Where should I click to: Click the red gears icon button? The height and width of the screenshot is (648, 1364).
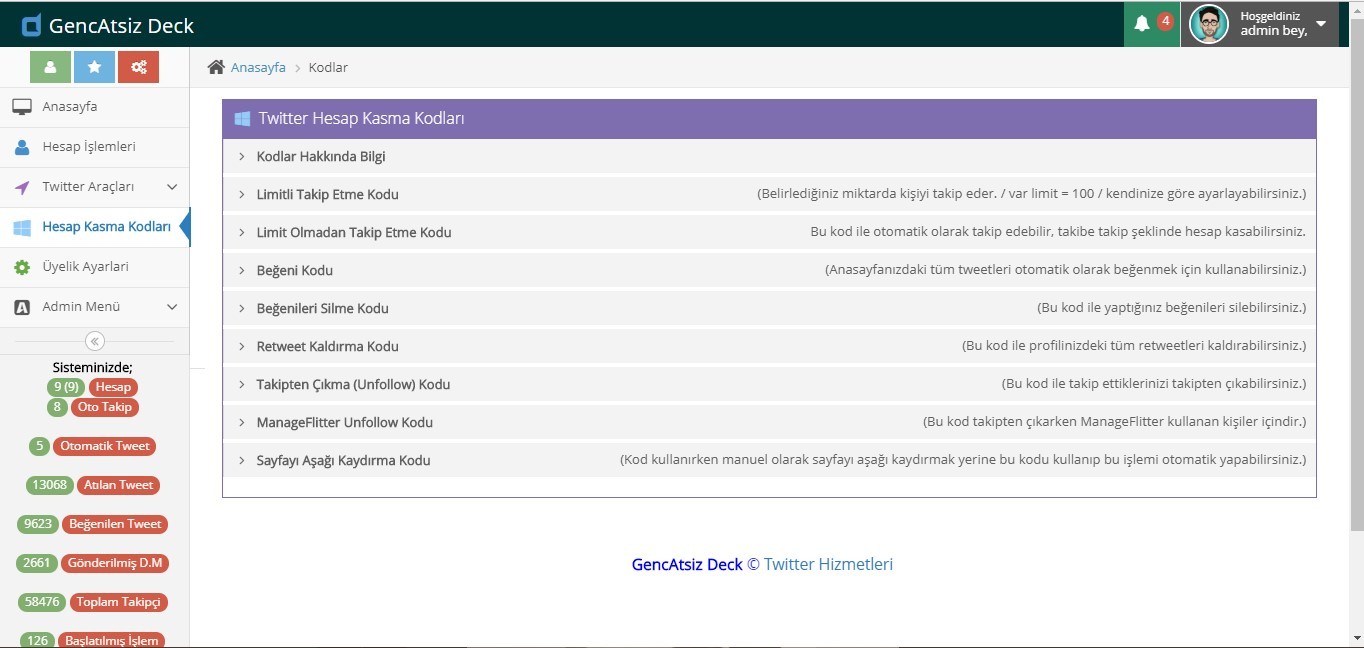pyautogui.click(x=138, y=67)
